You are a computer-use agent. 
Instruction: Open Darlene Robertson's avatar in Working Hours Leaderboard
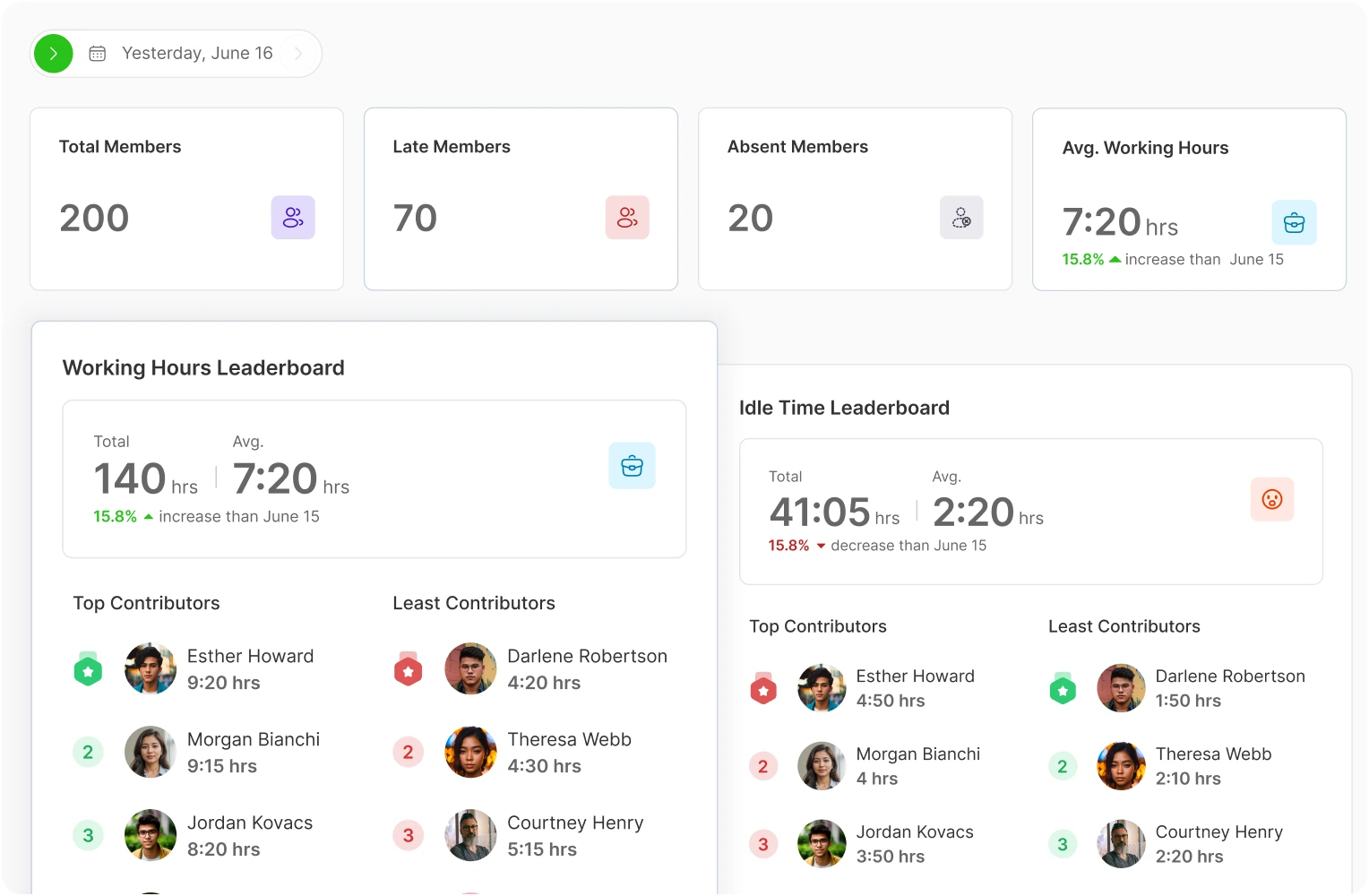pyautogui.click(x=470, y=668)
